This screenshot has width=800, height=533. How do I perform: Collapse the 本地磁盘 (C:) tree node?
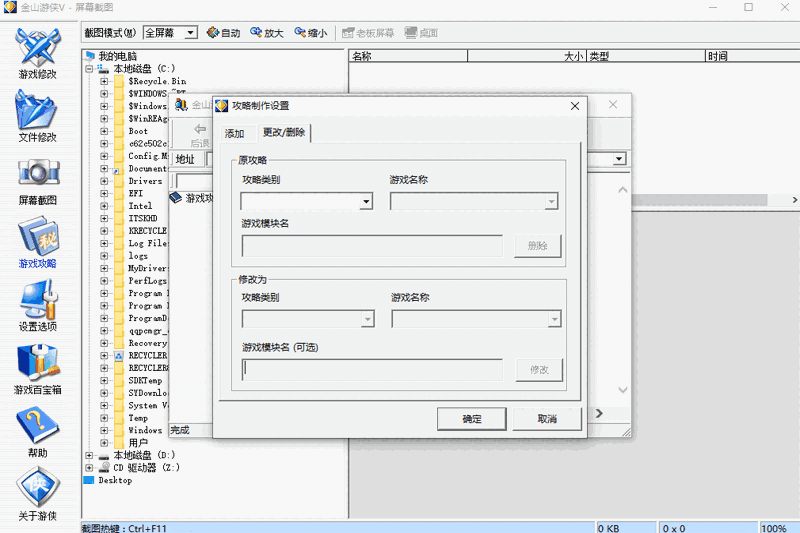89,68
